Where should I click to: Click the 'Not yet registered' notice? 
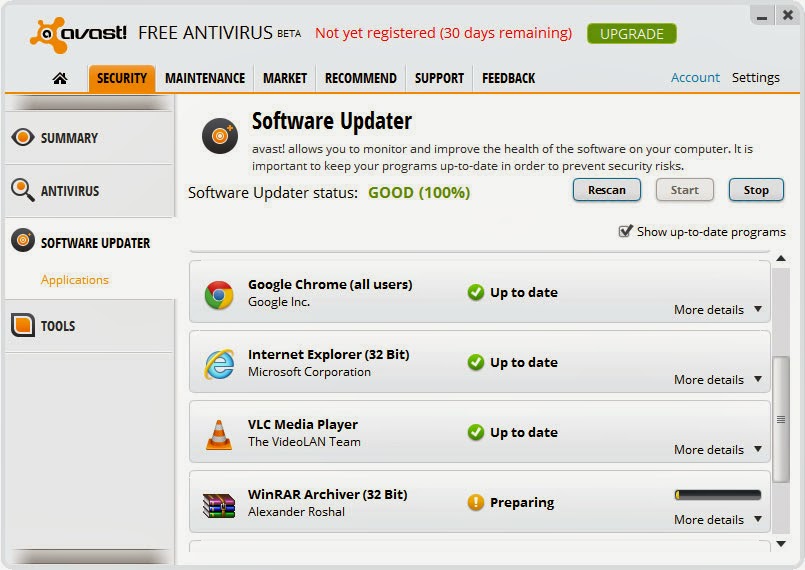443,33
